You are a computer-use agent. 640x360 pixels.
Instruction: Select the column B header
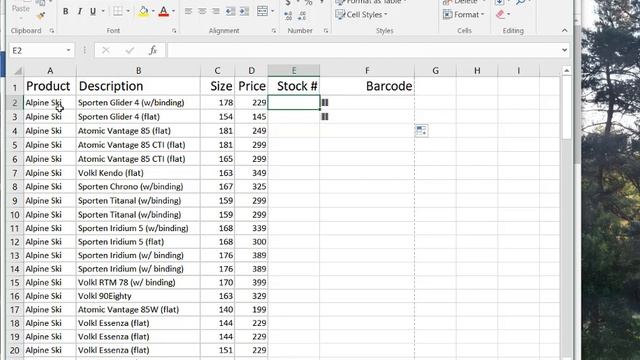(138, 71)
